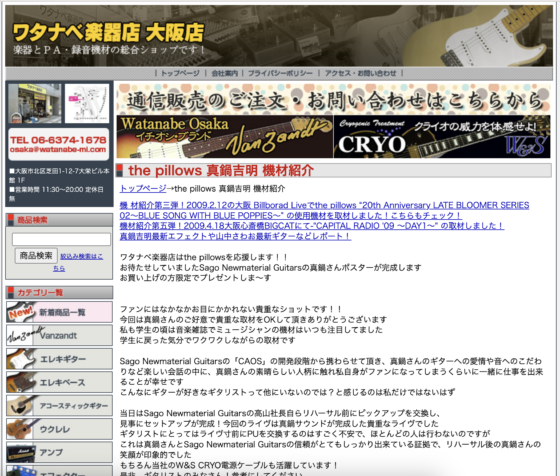Open the アコースティックギター category button
Screen dimensions: 560x476
pyautogui.click(x=59, y=406)
